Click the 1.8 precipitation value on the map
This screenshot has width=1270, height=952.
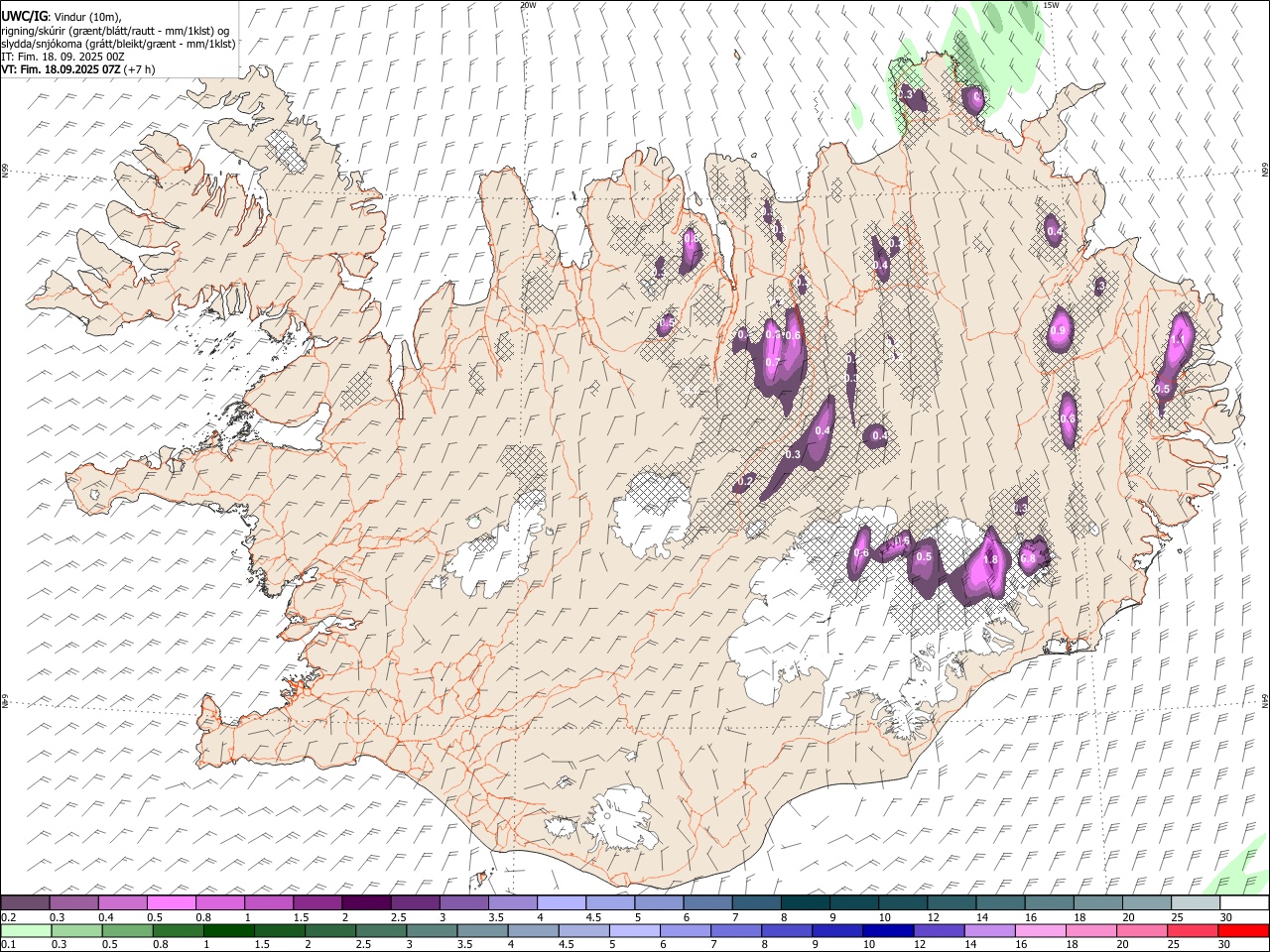[989, 560]
